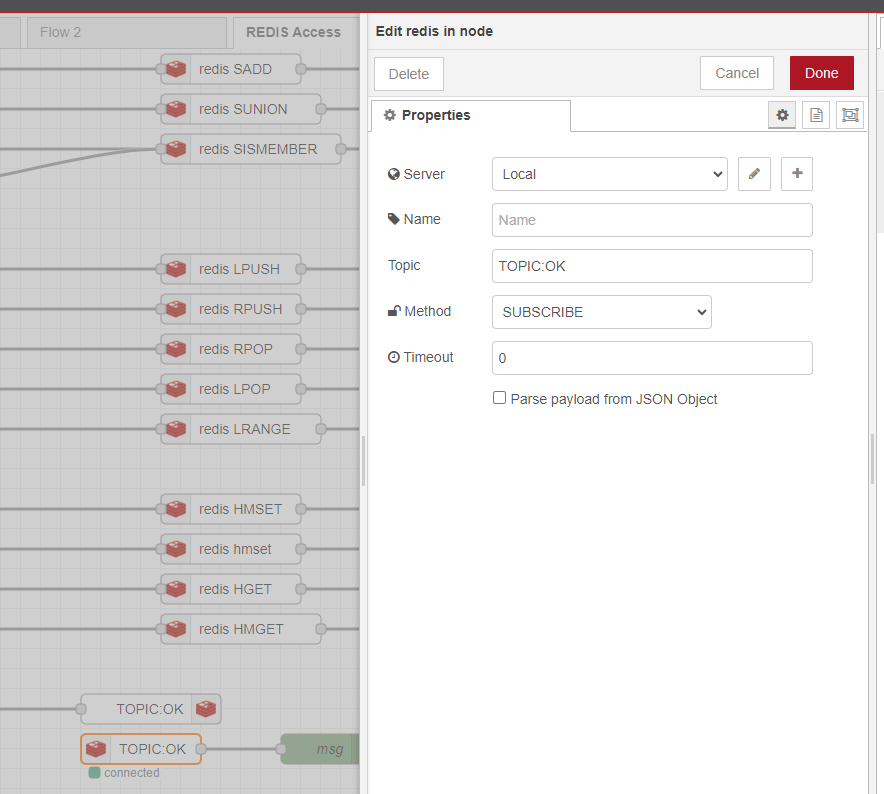Click the output port of selected TOPIC:OK node
The image size is (884, 794).
(201, 749)
